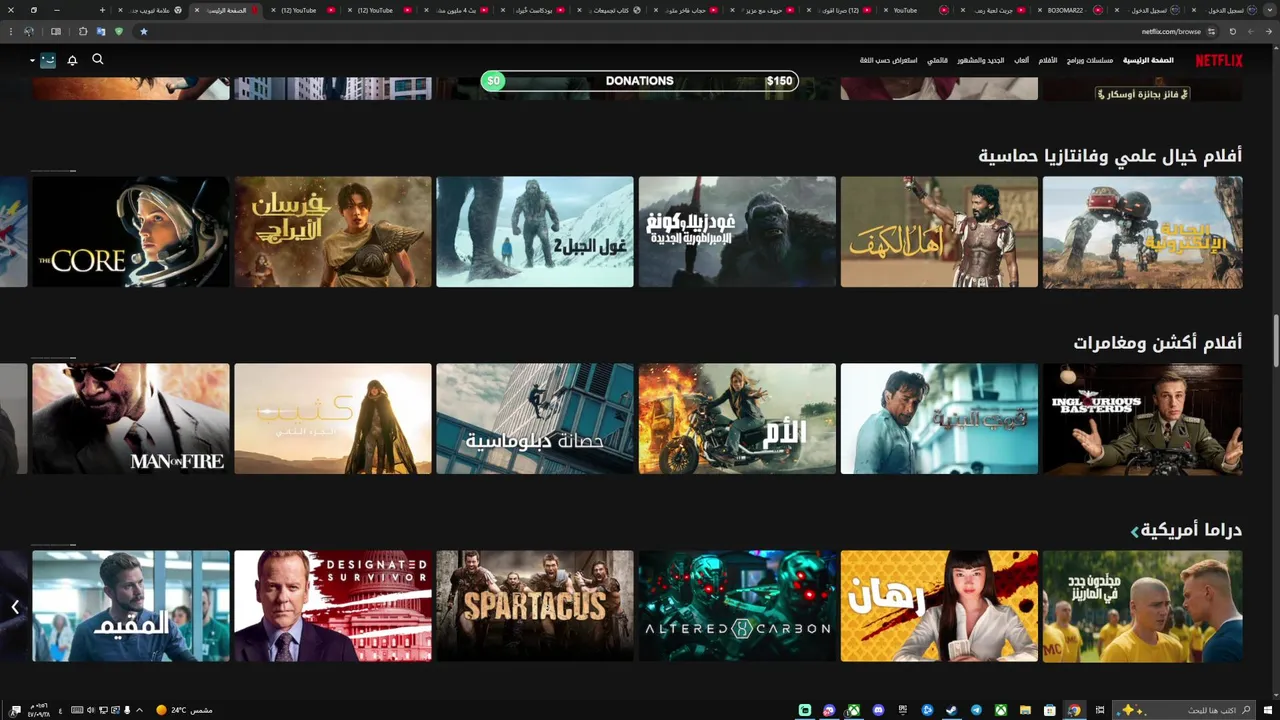
Task: Open Man on Fire thumbnail
Action: pos(131,419)
